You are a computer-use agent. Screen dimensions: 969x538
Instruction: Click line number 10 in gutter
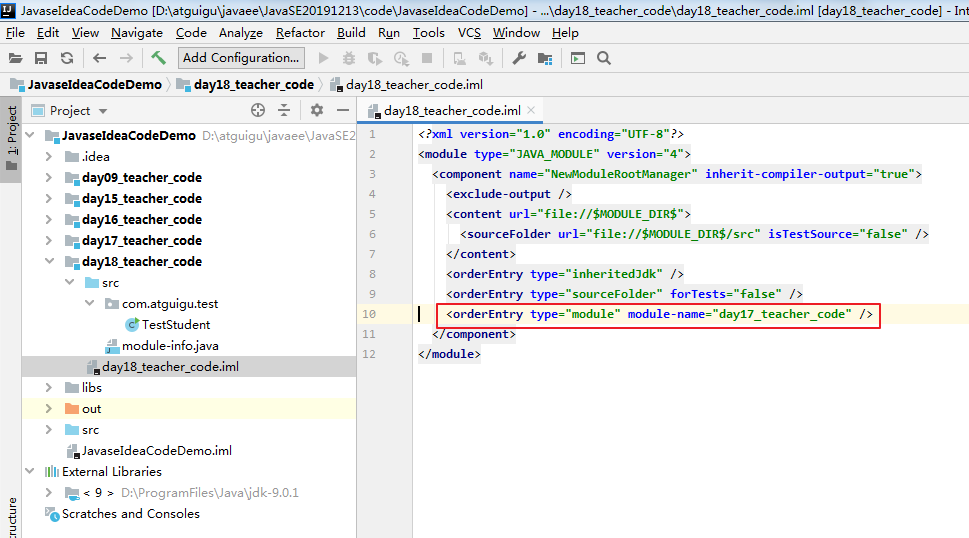pos(369,314)
